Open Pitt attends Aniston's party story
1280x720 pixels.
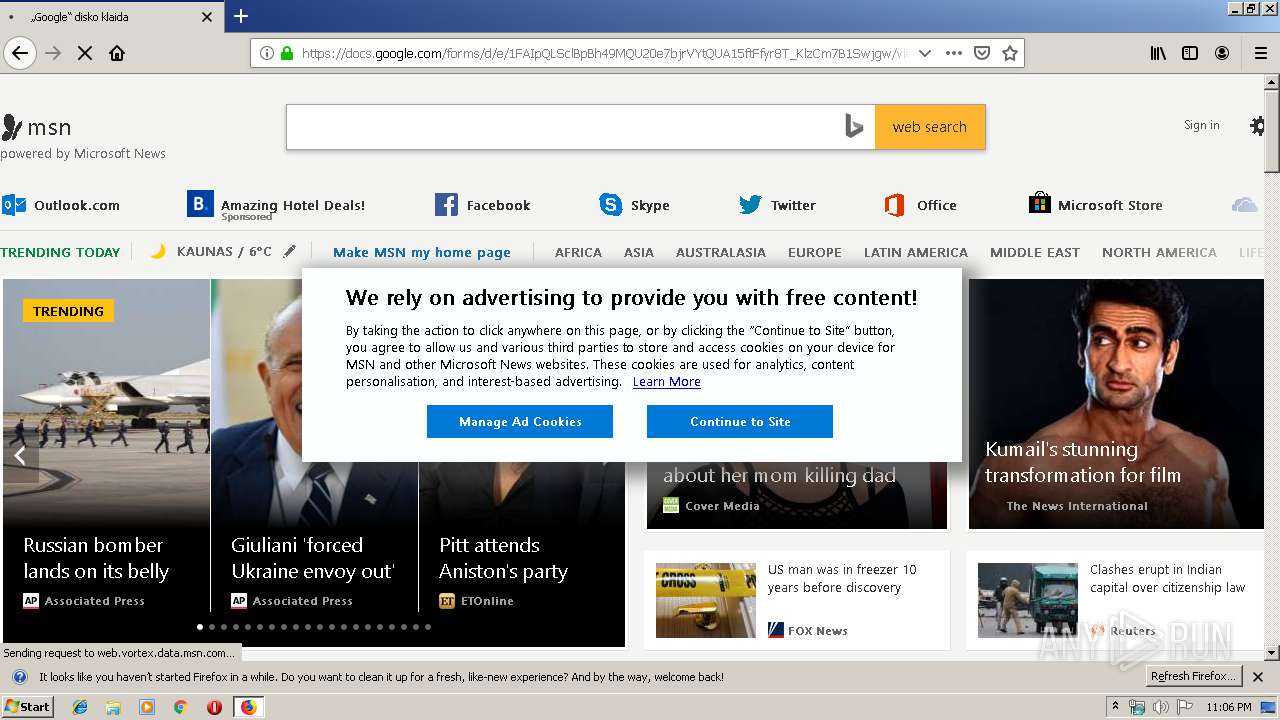click(503, 558)
